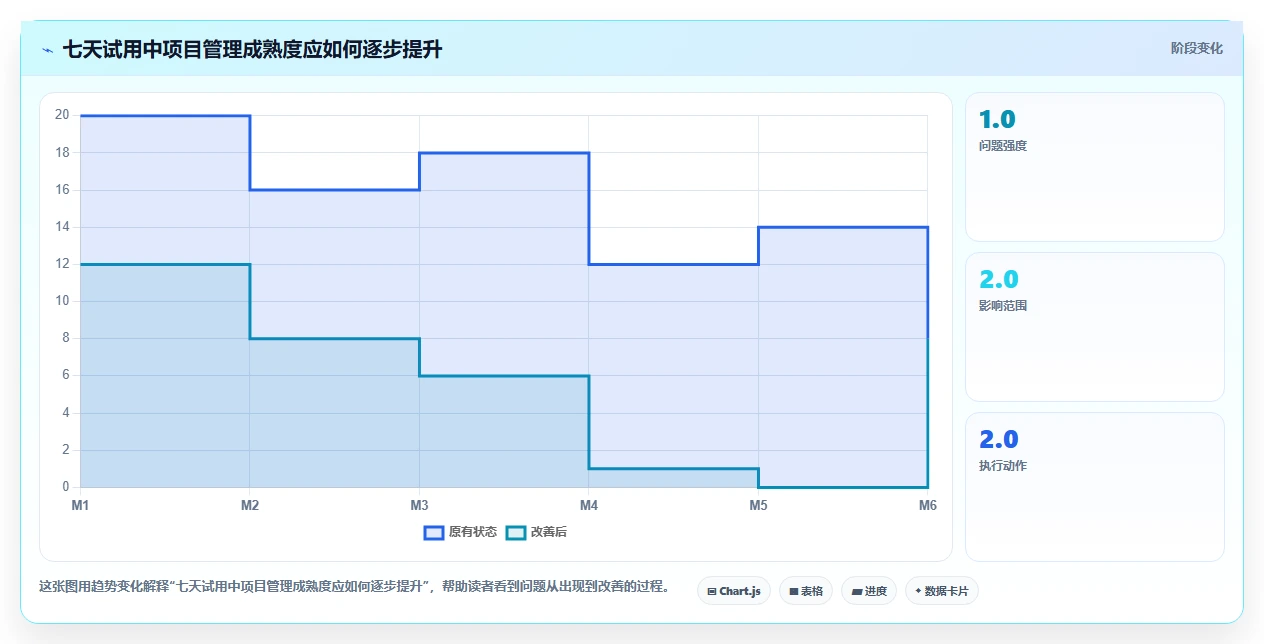The height and width of the screenshot is (644, 1264).
Task: Toggle the 改善后 legend item
Action: point(536,532)
